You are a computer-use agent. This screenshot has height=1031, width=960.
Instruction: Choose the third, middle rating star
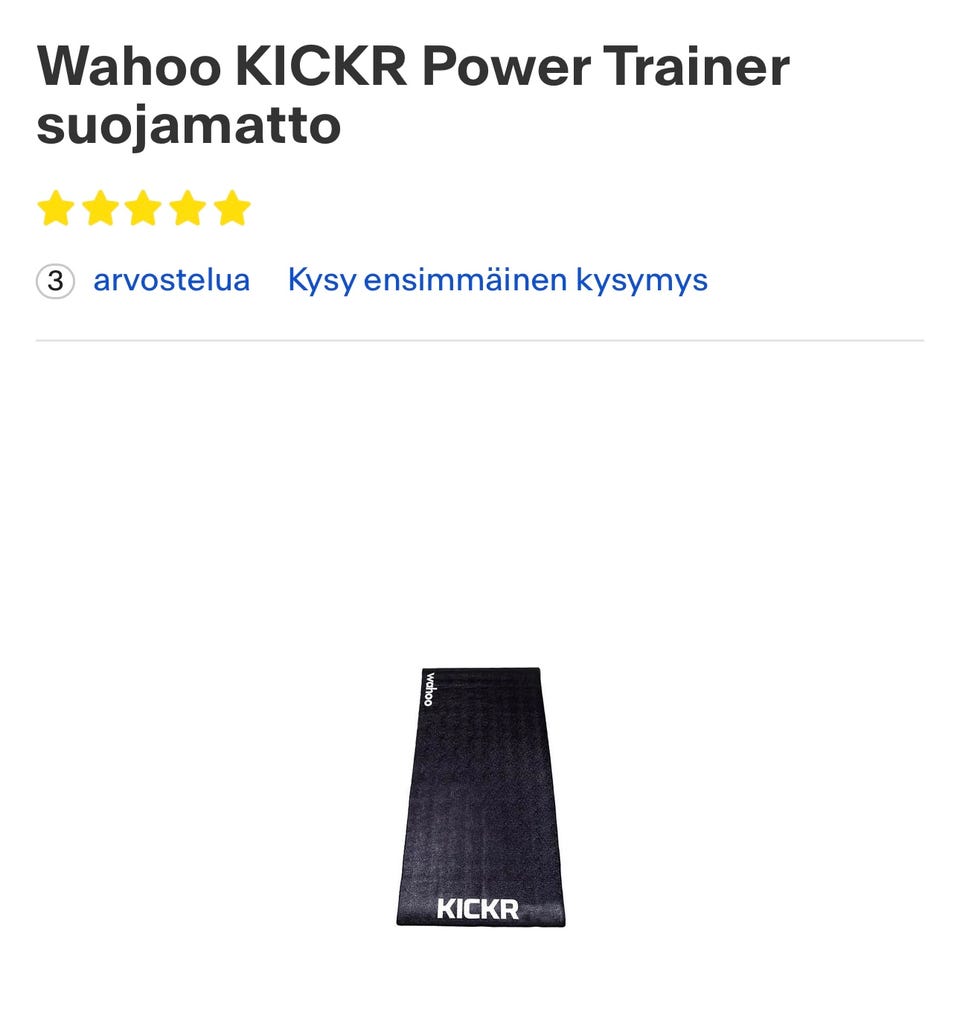coord(144,208)
